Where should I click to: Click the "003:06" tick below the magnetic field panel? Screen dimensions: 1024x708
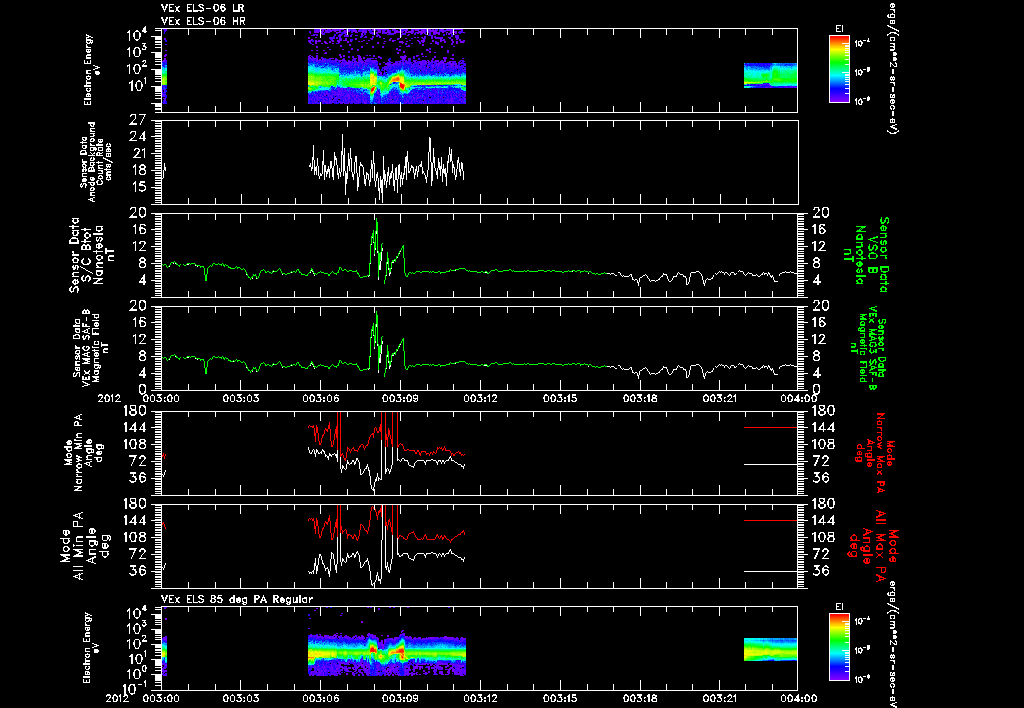pos(321,398)
